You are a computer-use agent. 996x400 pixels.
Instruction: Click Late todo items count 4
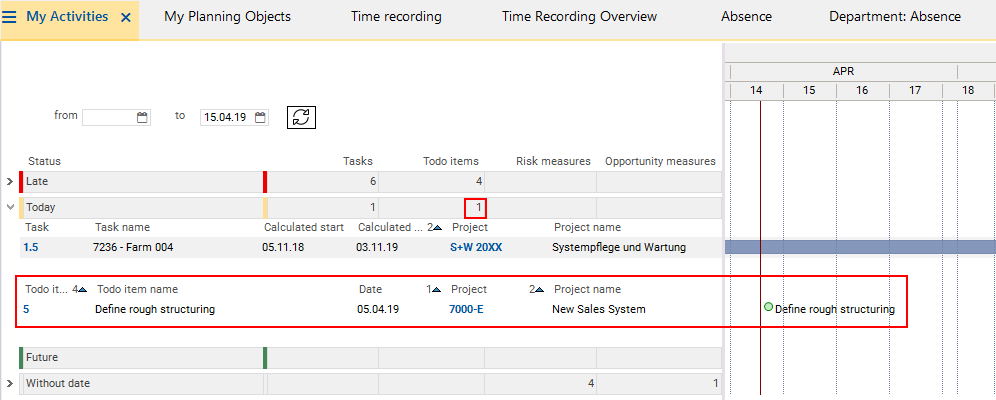tap(479, 182)
